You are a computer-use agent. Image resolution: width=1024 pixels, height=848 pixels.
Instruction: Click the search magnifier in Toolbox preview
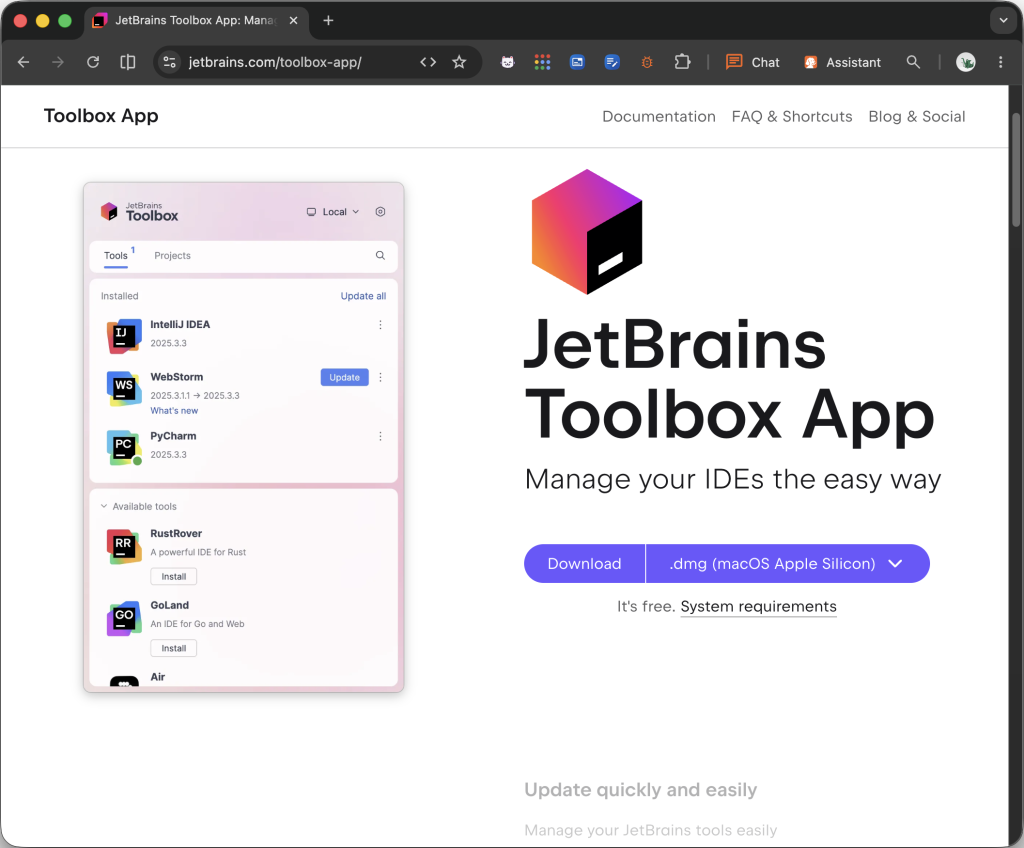[380, 255]
